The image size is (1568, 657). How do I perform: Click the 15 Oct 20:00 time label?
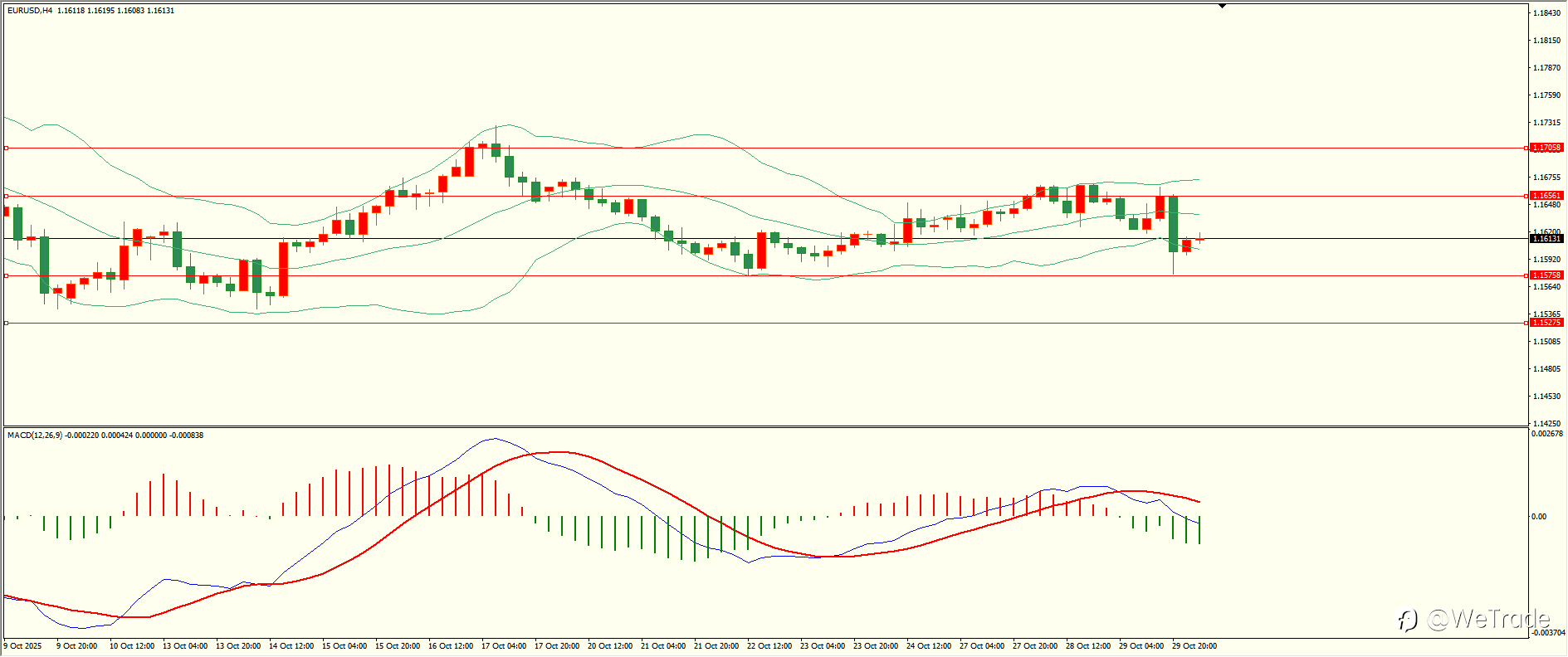coord(398,646)
